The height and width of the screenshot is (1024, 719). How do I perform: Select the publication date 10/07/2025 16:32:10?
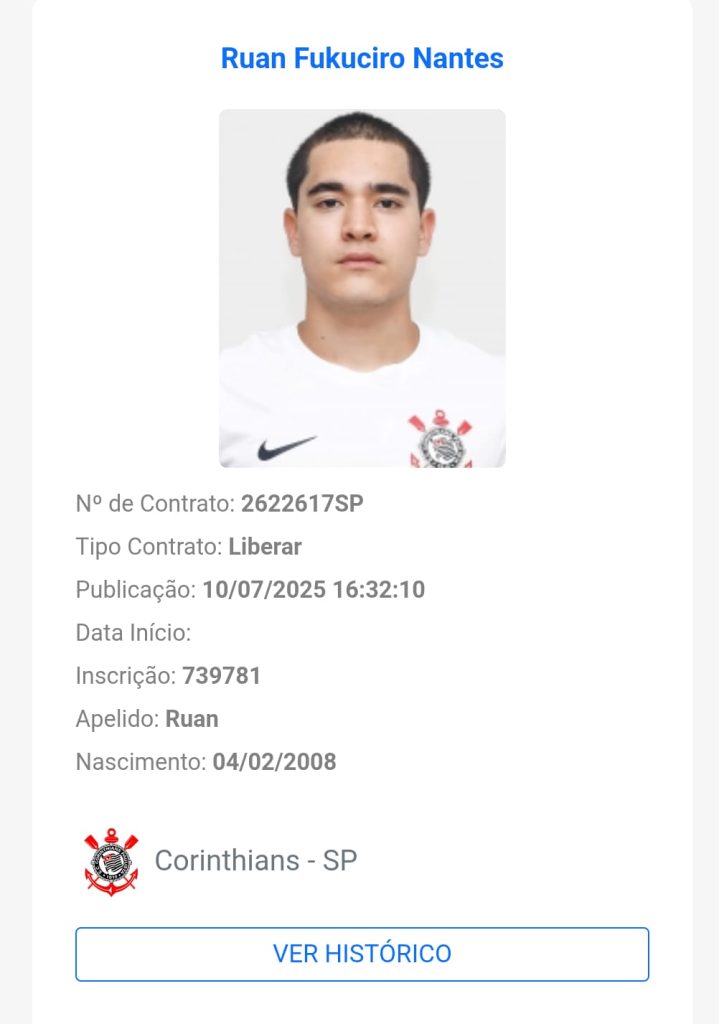(x=313, y=590)
